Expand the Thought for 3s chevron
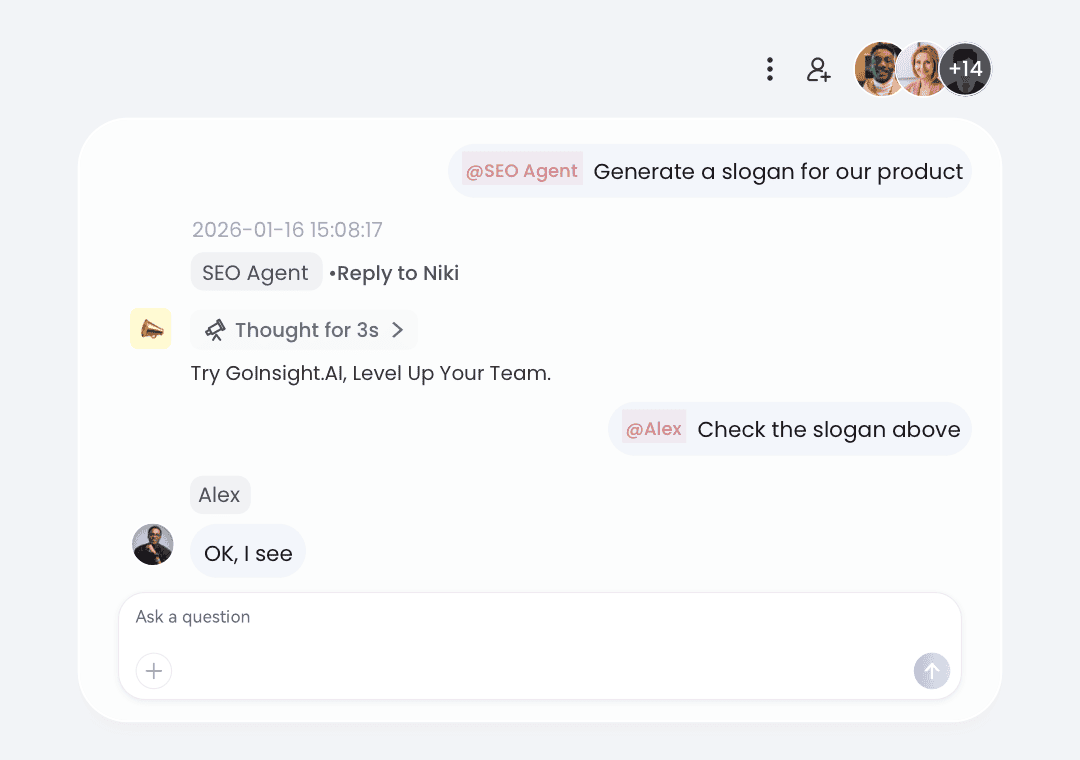This screenshot has height=760, width=1080. pos(397,330)
